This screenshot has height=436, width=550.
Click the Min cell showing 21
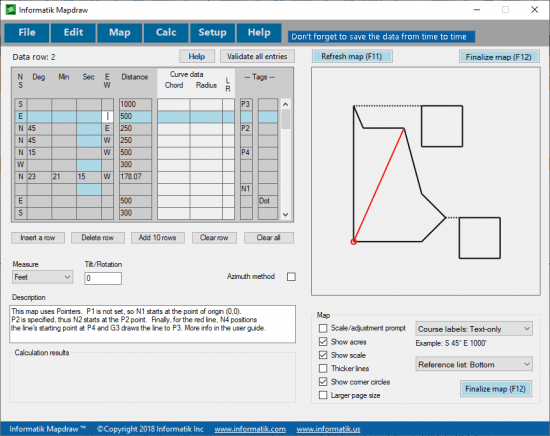(64, 176)
